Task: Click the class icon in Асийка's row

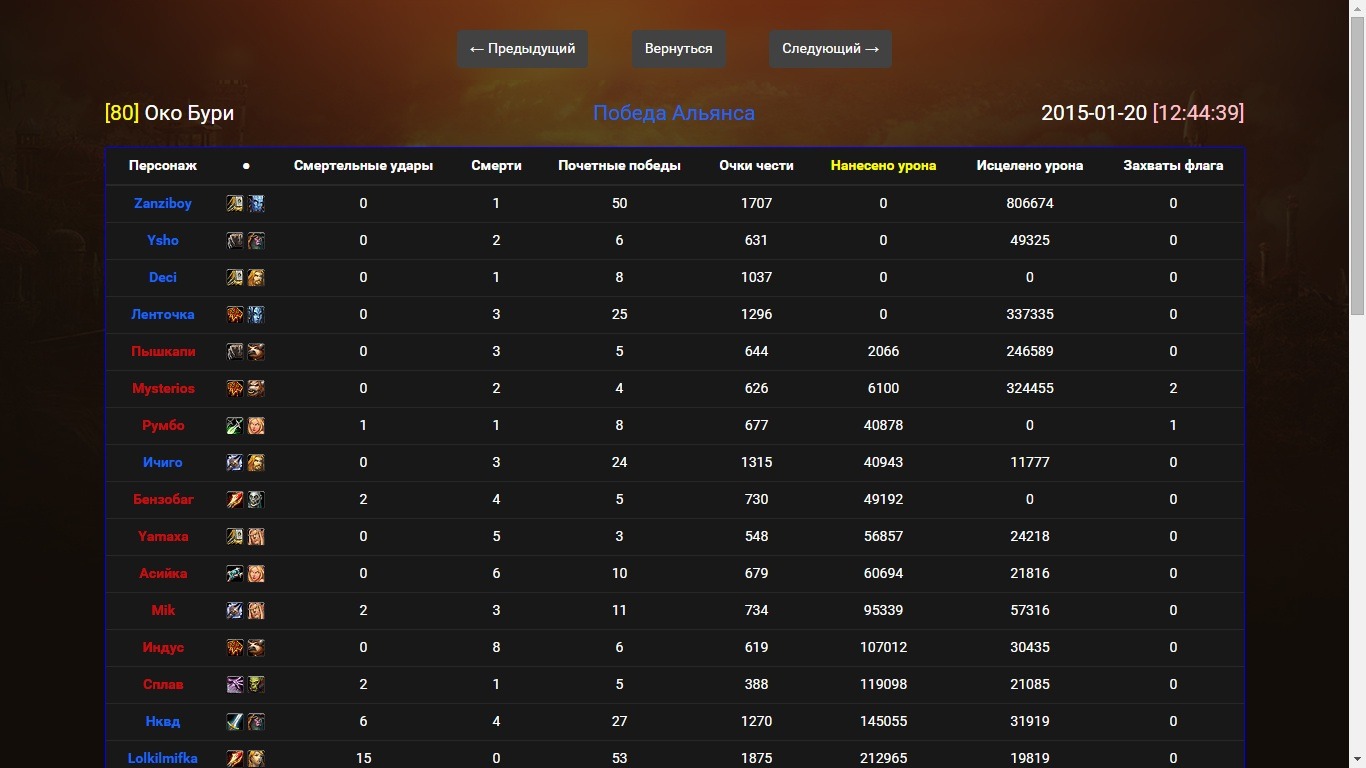Action: coord(235,574)
